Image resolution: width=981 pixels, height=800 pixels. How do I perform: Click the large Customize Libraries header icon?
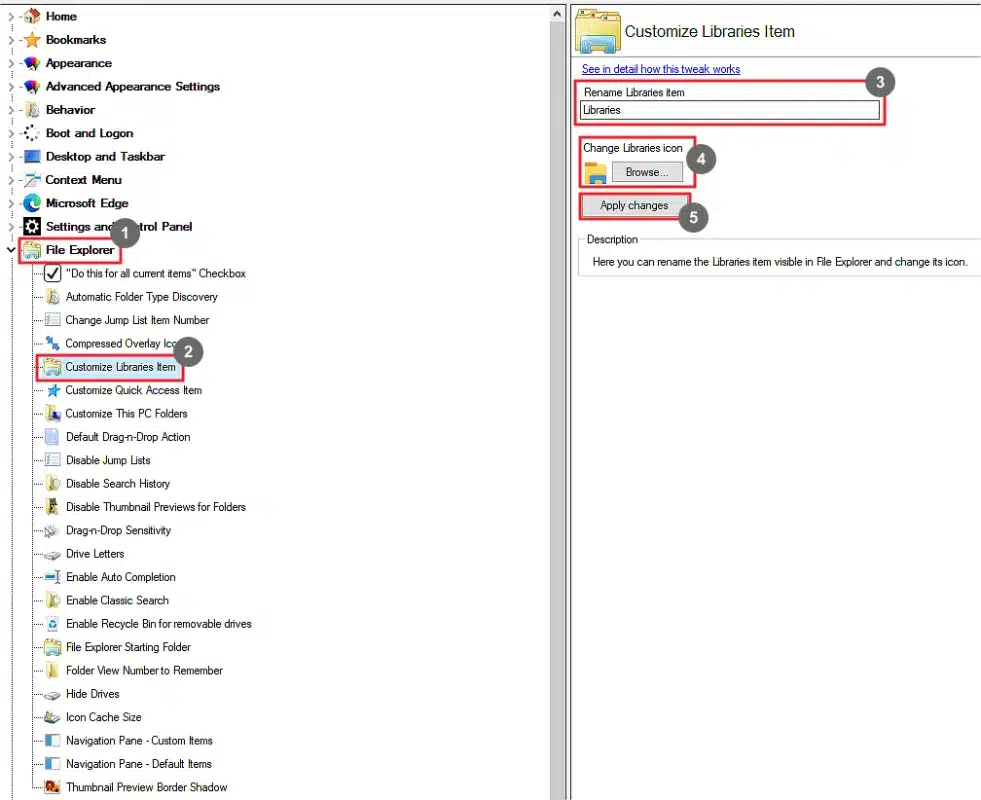tap(597, 31)
